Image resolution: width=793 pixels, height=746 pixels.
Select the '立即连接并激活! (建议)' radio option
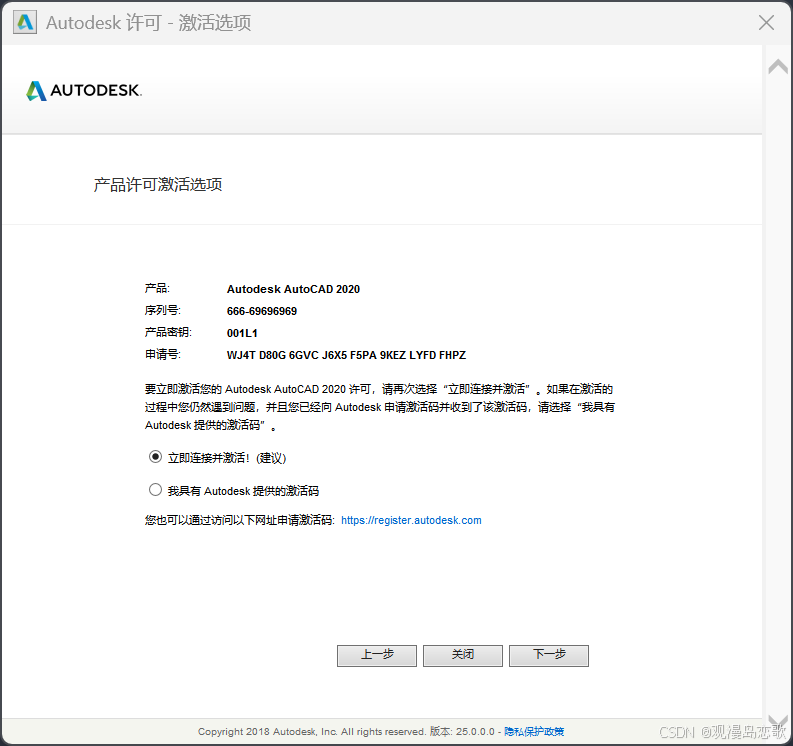click(x=155, y=457)
